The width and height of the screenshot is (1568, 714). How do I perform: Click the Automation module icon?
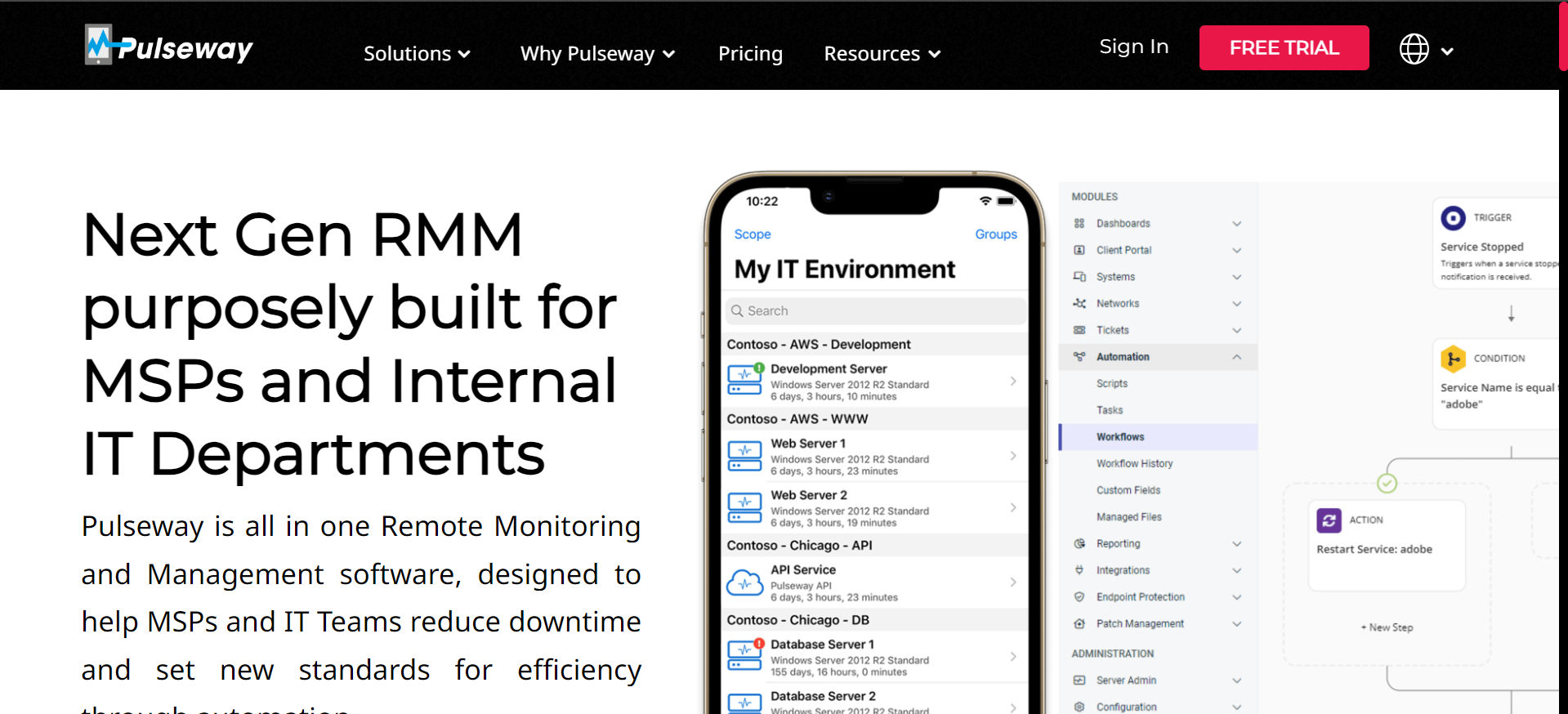pyautogui.click(x=1079, y=357)
